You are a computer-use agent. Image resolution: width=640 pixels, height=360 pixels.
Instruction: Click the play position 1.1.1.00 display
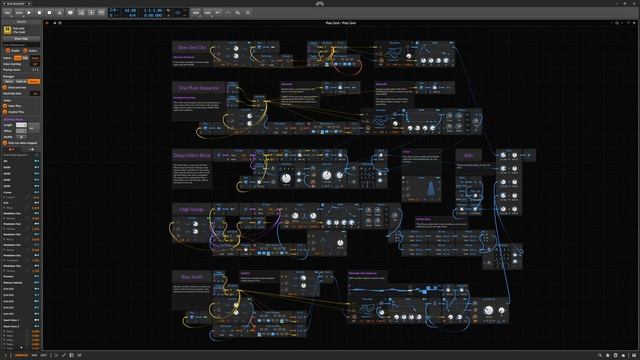[153, 10]
